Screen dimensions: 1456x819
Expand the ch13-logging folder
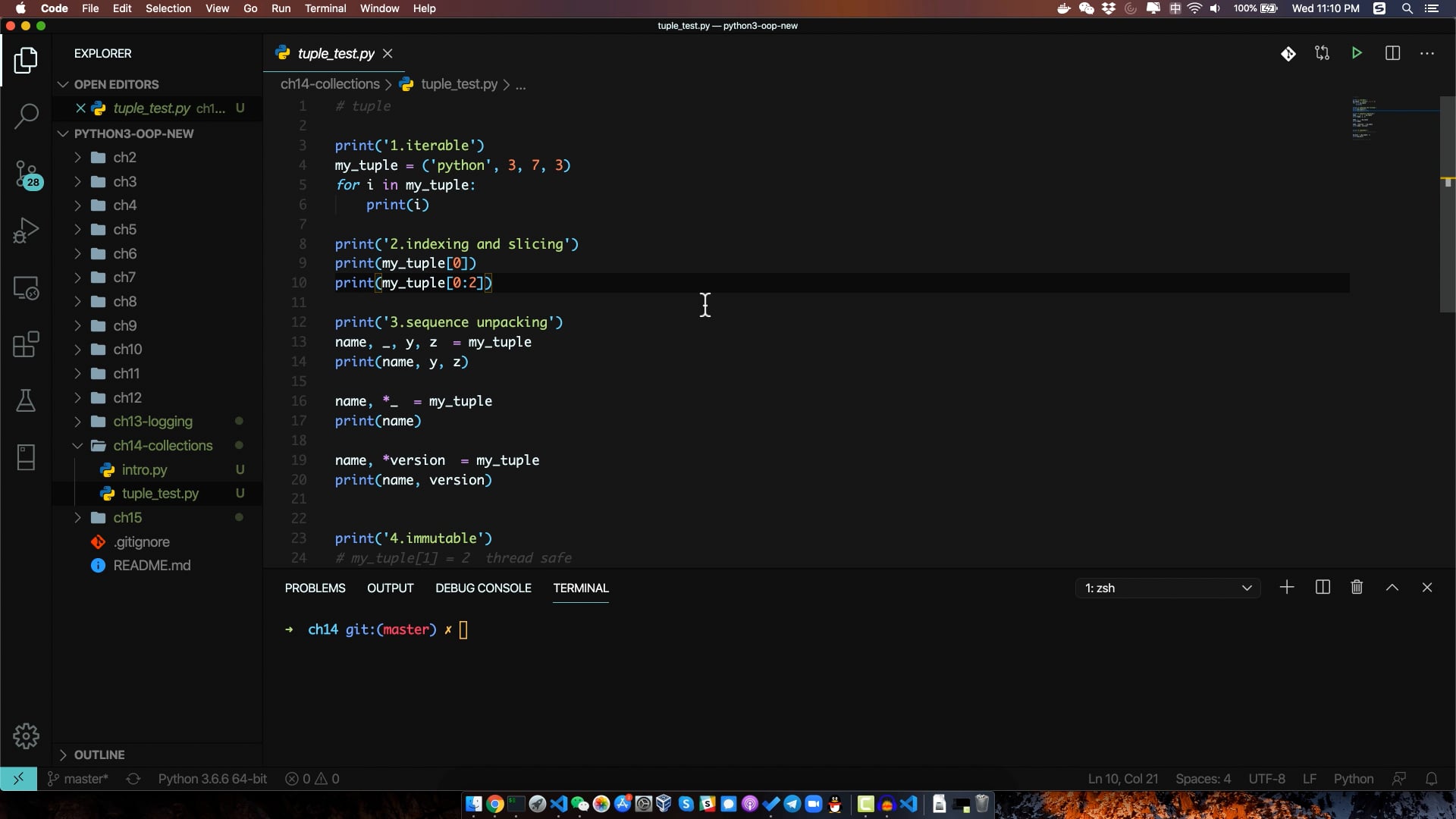pyautogui.click(x=152, y=422)
